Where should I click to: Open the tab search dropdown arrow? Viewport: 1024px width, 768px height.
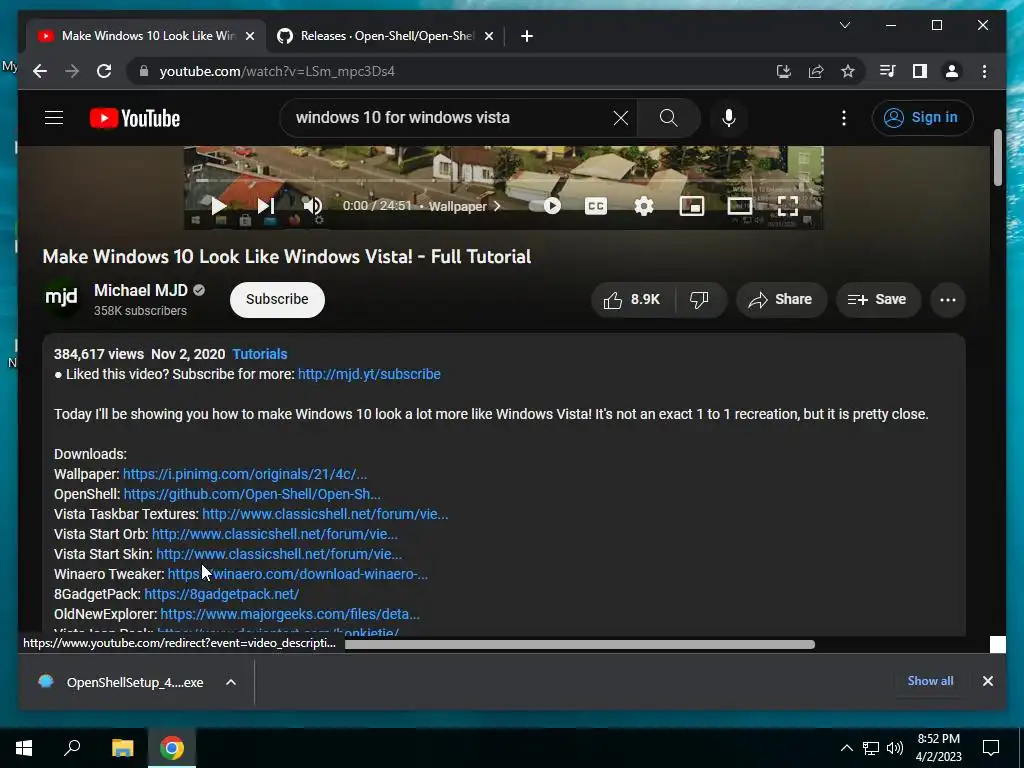tap(844, 25)
